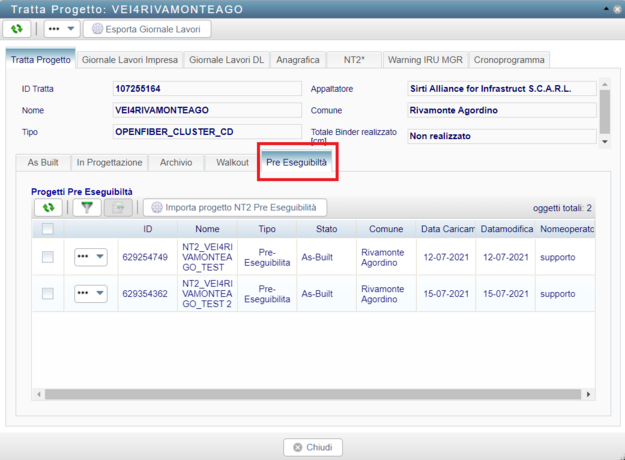Switch to the Tratta Progetto tab
This screenshot has height=460, width=625.
pyautogui.click(x=41, y=60)
